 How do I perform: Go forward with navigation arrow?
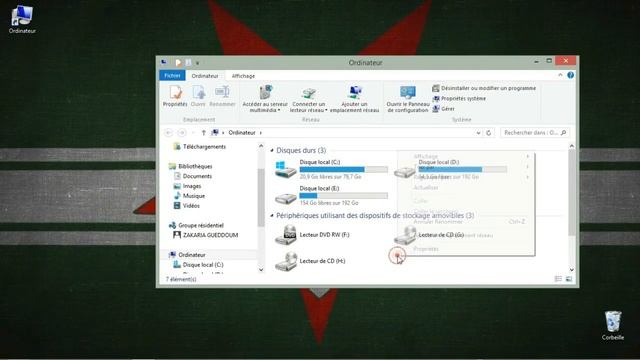tap(182, 133)
